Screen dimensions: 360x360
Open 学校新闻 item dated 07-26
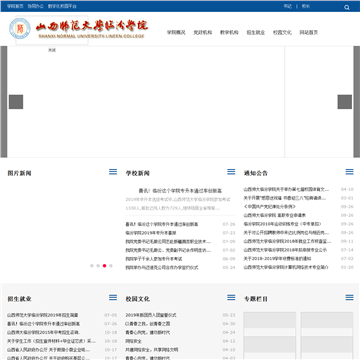pyautogui.click(x=162, y=224)
